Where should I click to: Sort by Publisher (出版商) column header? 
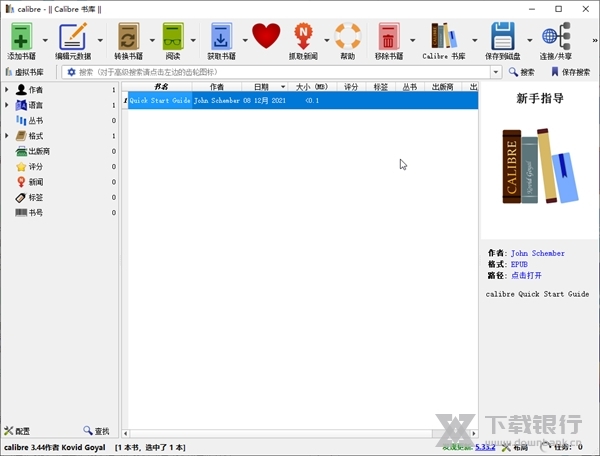[443, 87]
